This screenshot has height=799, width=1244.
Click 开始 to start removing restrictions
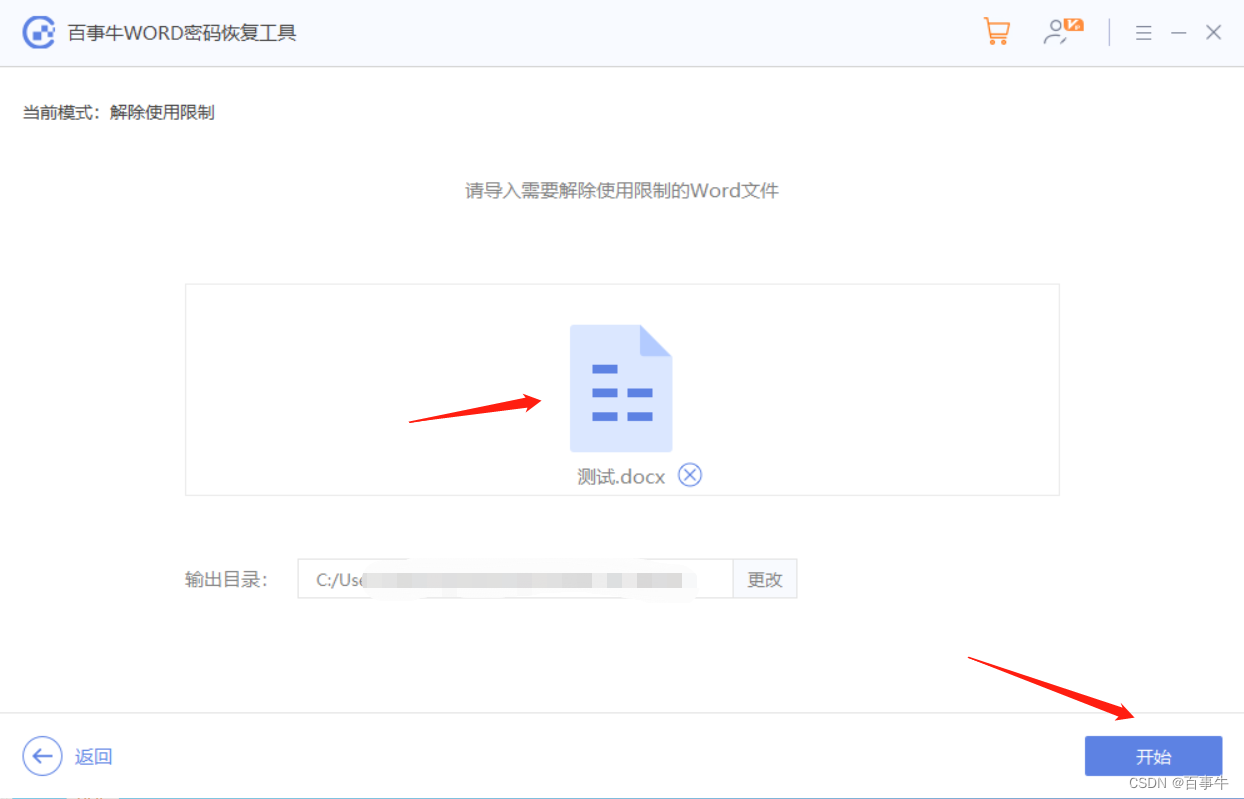click(x=1153, y=756)
